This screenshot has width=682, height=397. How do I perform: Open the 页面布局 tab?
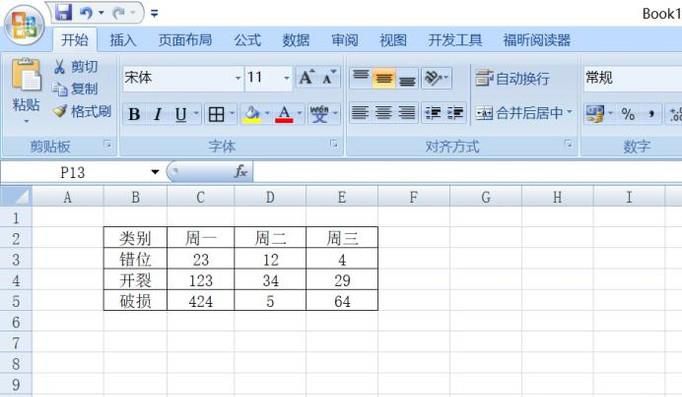185,40
